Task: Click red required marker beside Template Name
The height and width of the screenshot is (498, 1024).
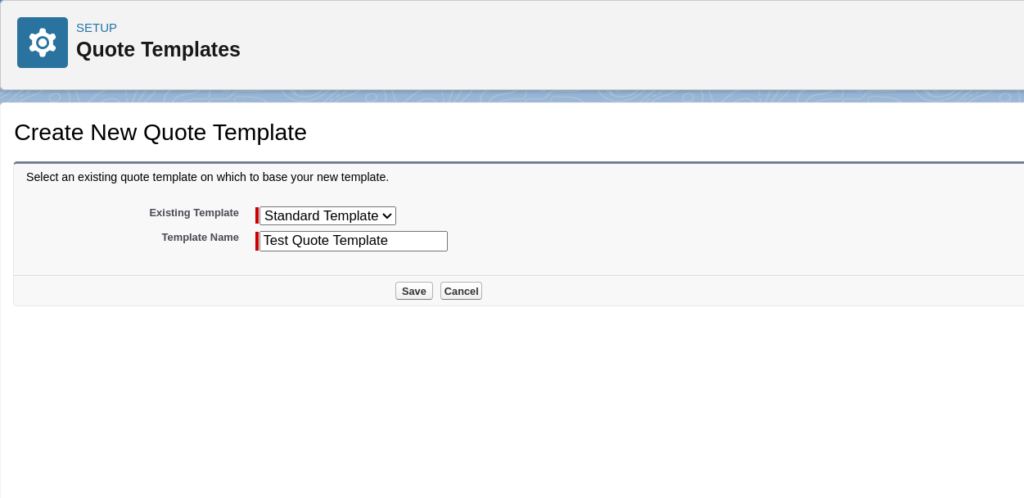Action: (257, 241)
